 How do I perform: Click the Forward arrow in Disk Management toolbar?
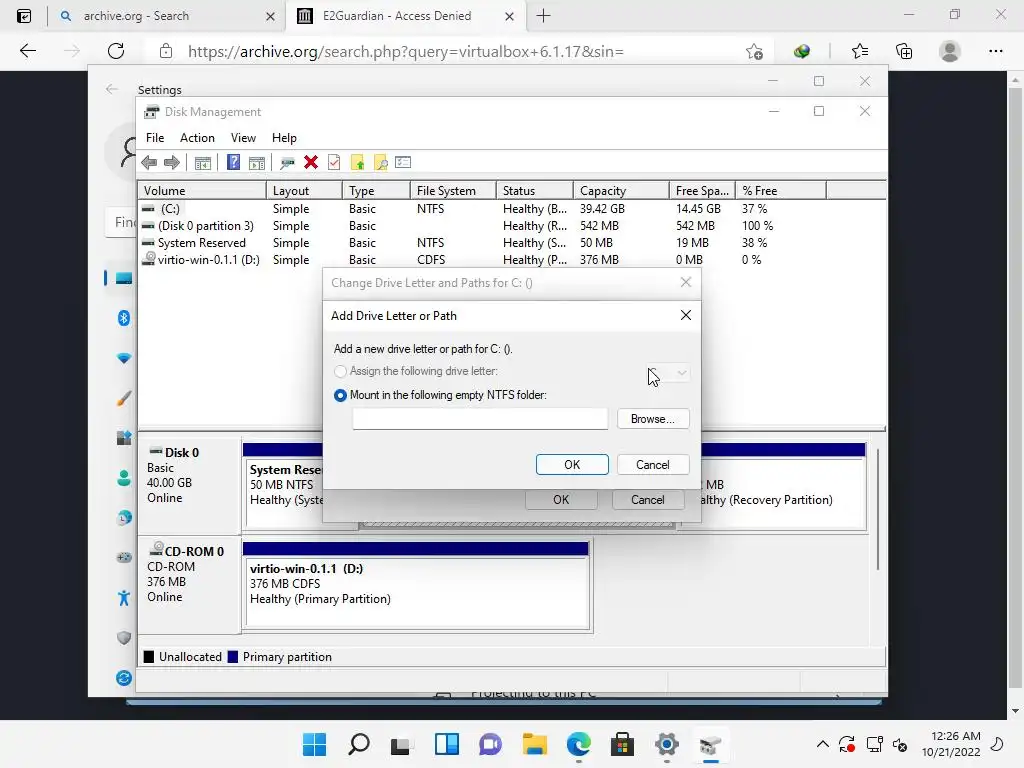pyautogui.click(x=172, y=163)
